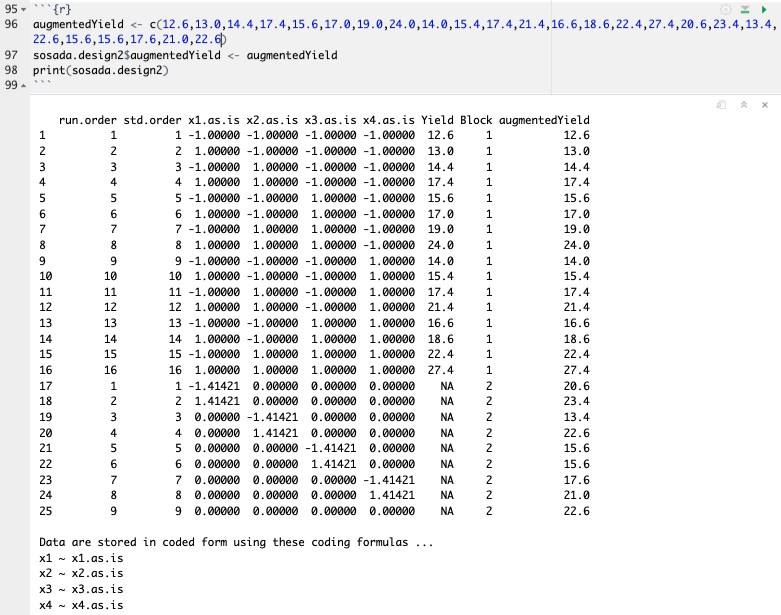Click line number 96 in gutter
The image size is (781, 615).
click(11, 23)
